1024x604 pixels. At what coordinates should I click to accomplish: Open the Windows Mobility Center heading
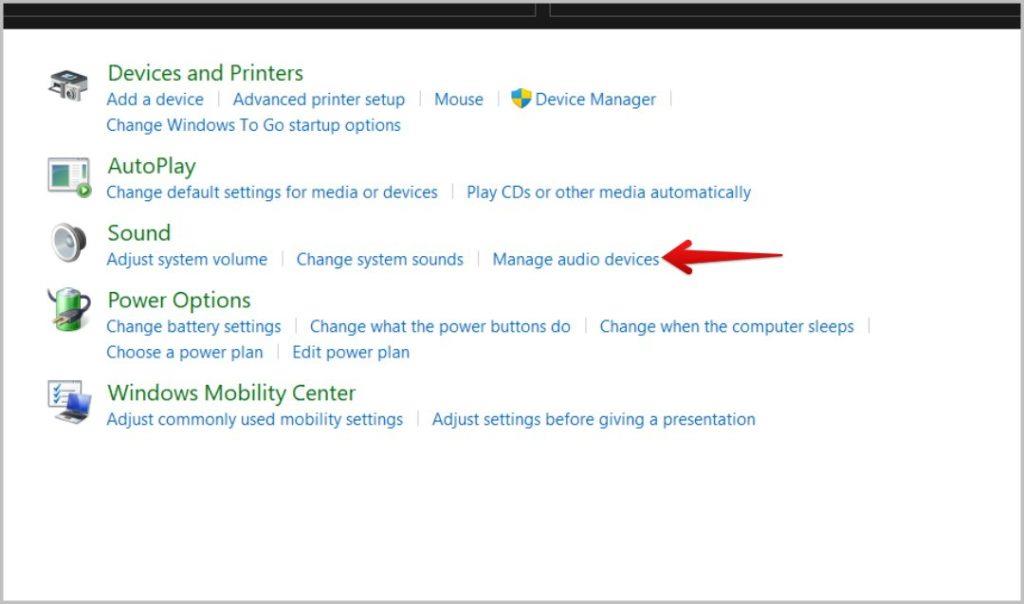pos(231,393)
